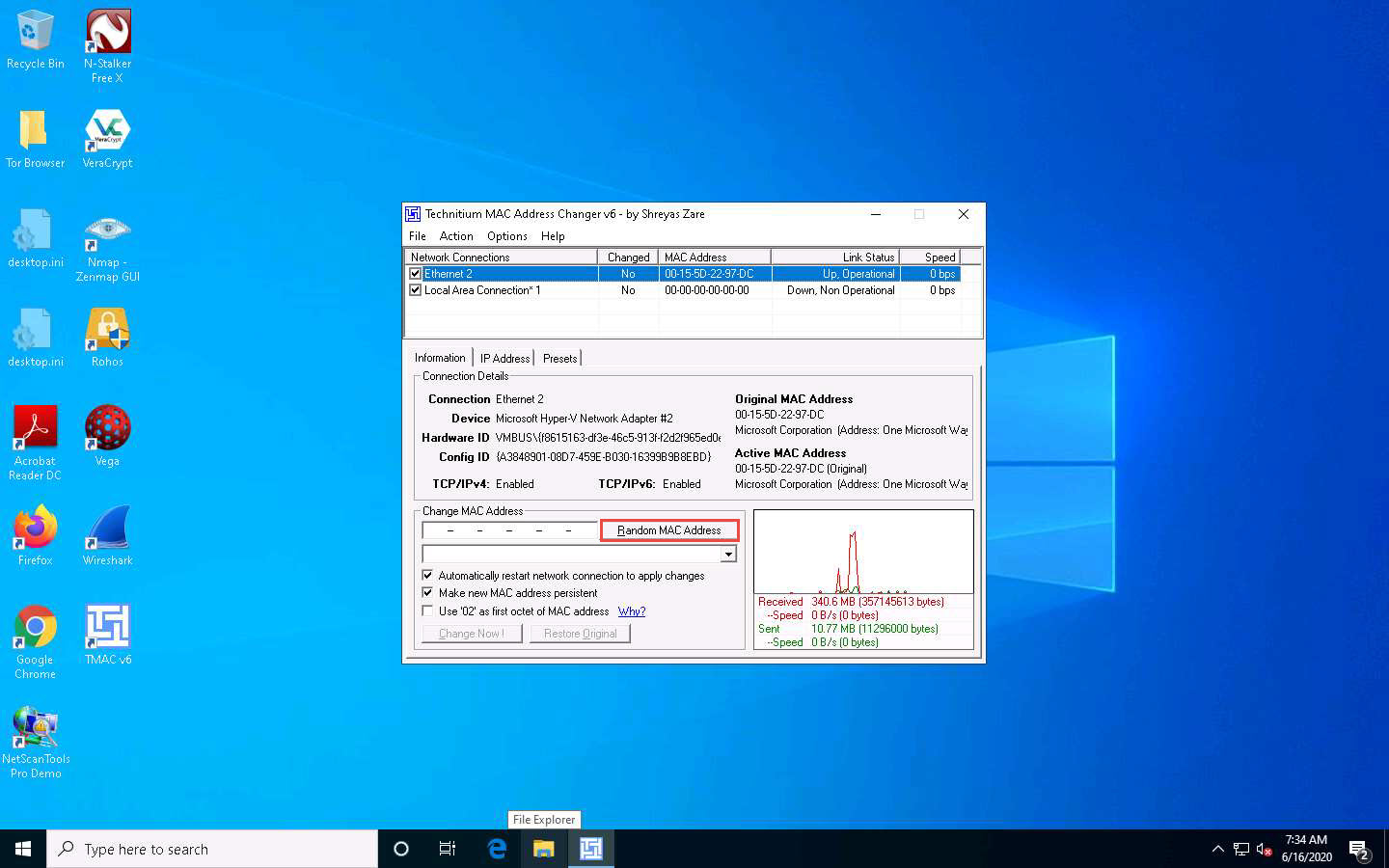The image size is (1389, 868).
Task: Switch to the Presets tab
Action: tap(559, 359)
